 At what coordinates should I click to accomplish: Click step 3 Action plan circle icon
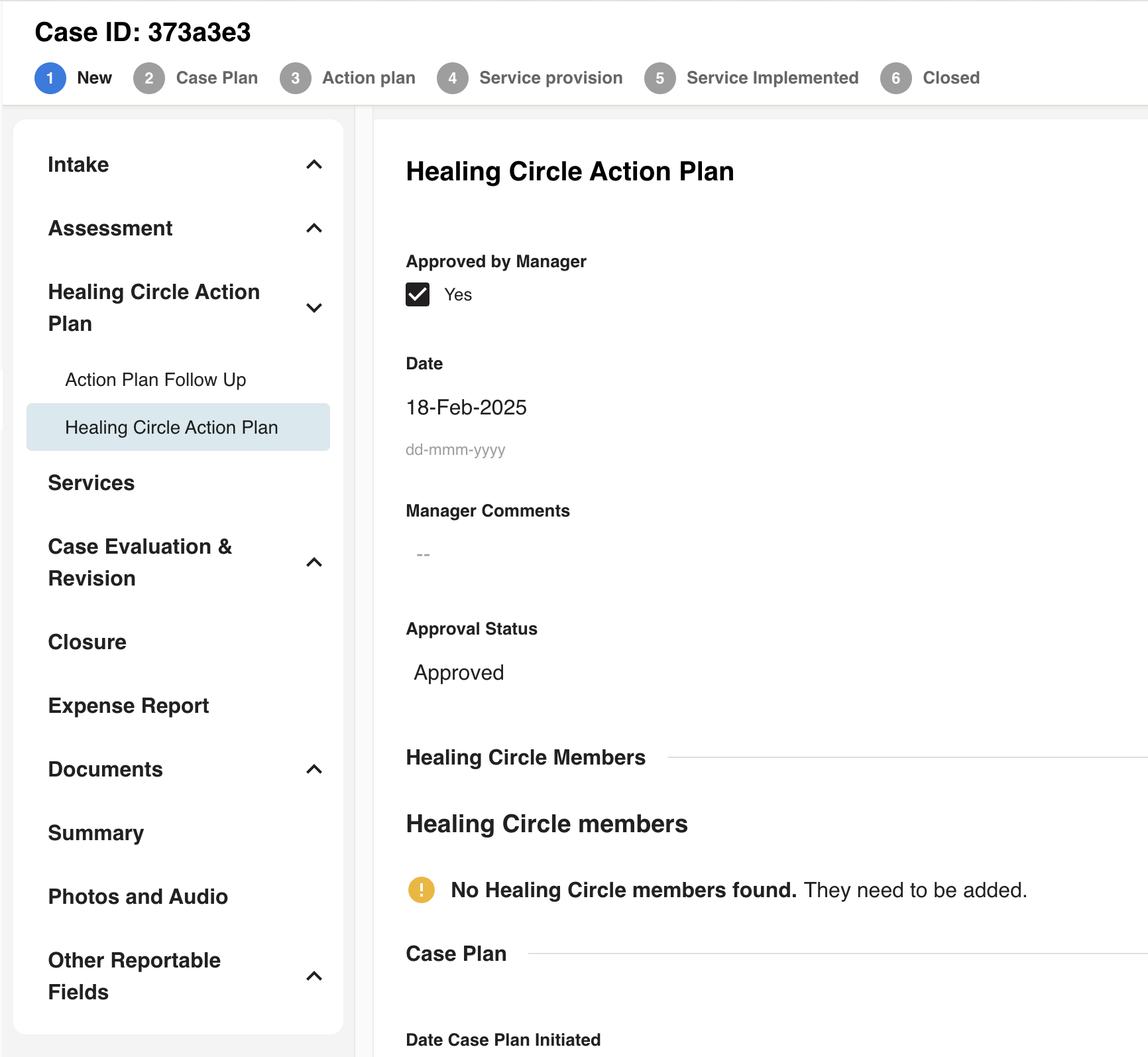click(x=295, y=78)
